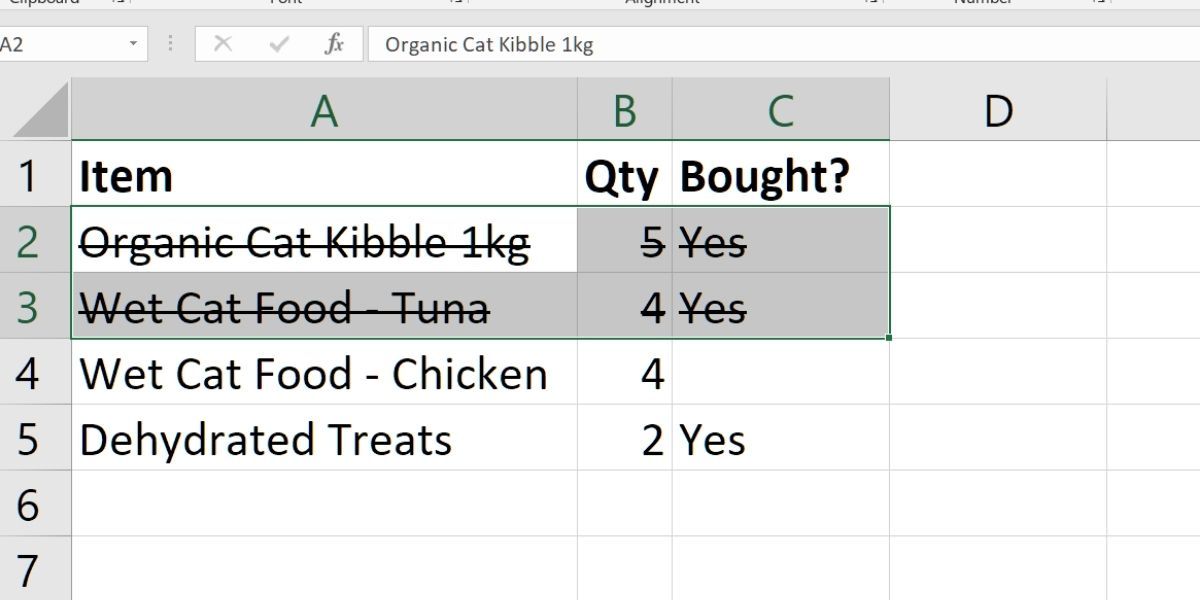The width and height of the screenshot is (1200, 600).
Task: Select column D by its header
Action: coord(997,110)
